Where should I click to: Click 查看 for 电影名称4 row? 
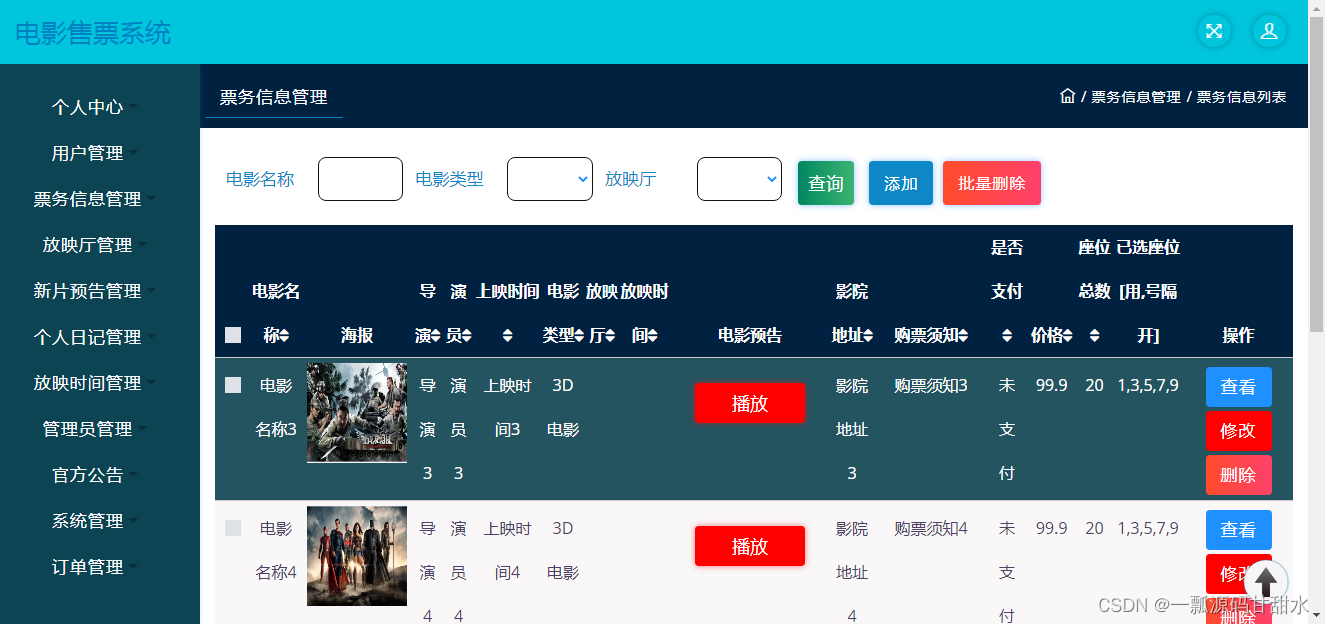[x=1238, y=530]
